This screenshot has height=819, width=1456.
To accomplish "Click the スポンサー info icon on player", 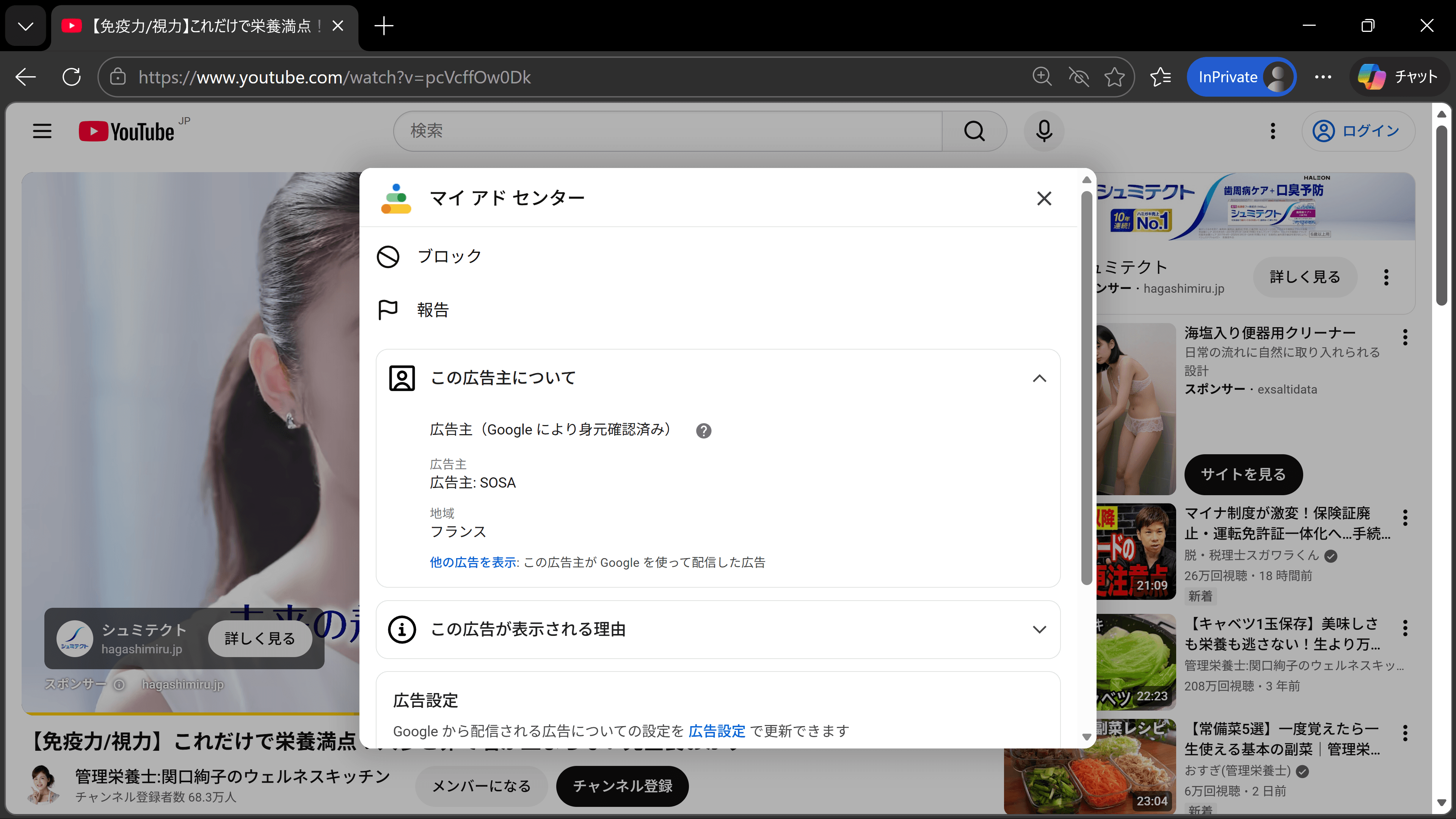I will pos(119,684).
